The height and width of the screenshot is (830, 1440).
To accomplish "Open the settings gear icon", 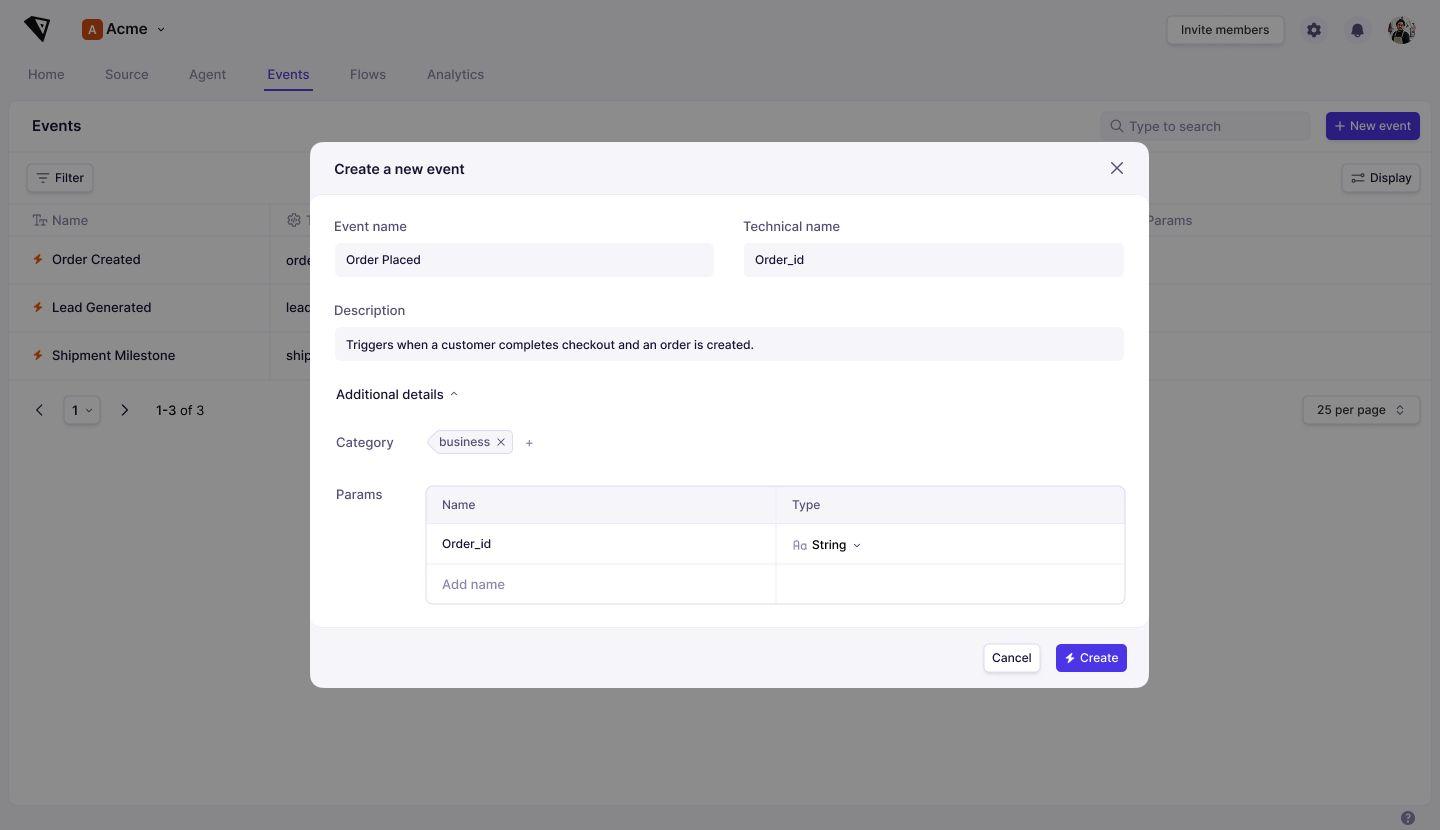I will click(x=1314, y=30).
